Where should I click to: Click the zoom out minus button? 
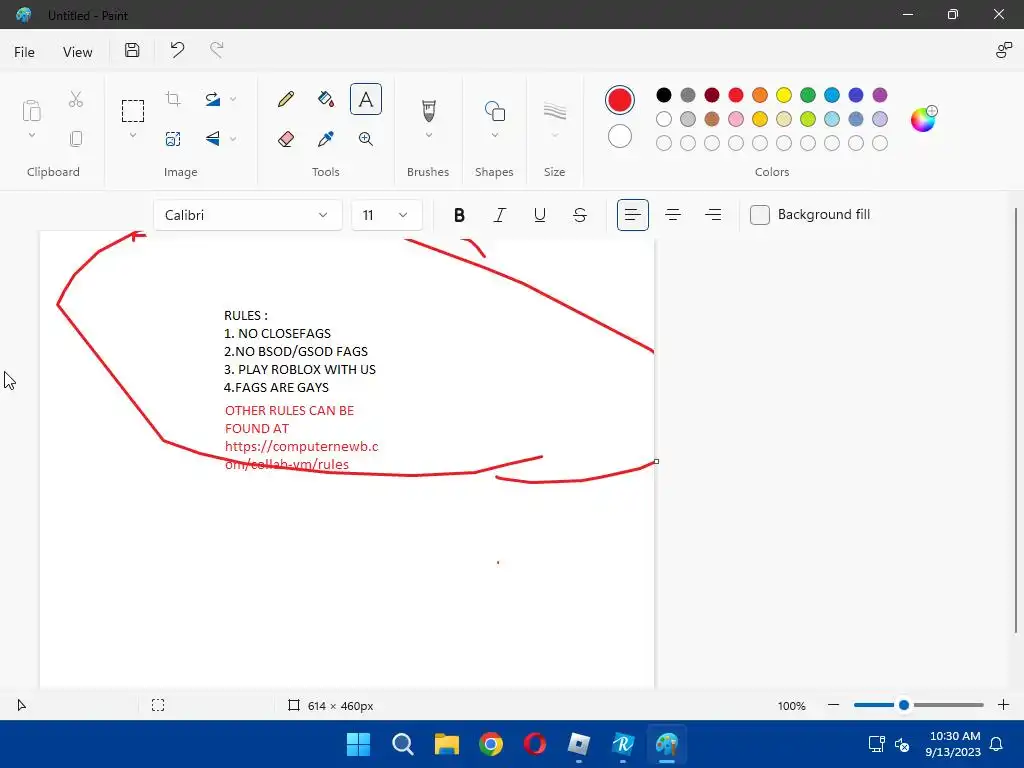833,705
